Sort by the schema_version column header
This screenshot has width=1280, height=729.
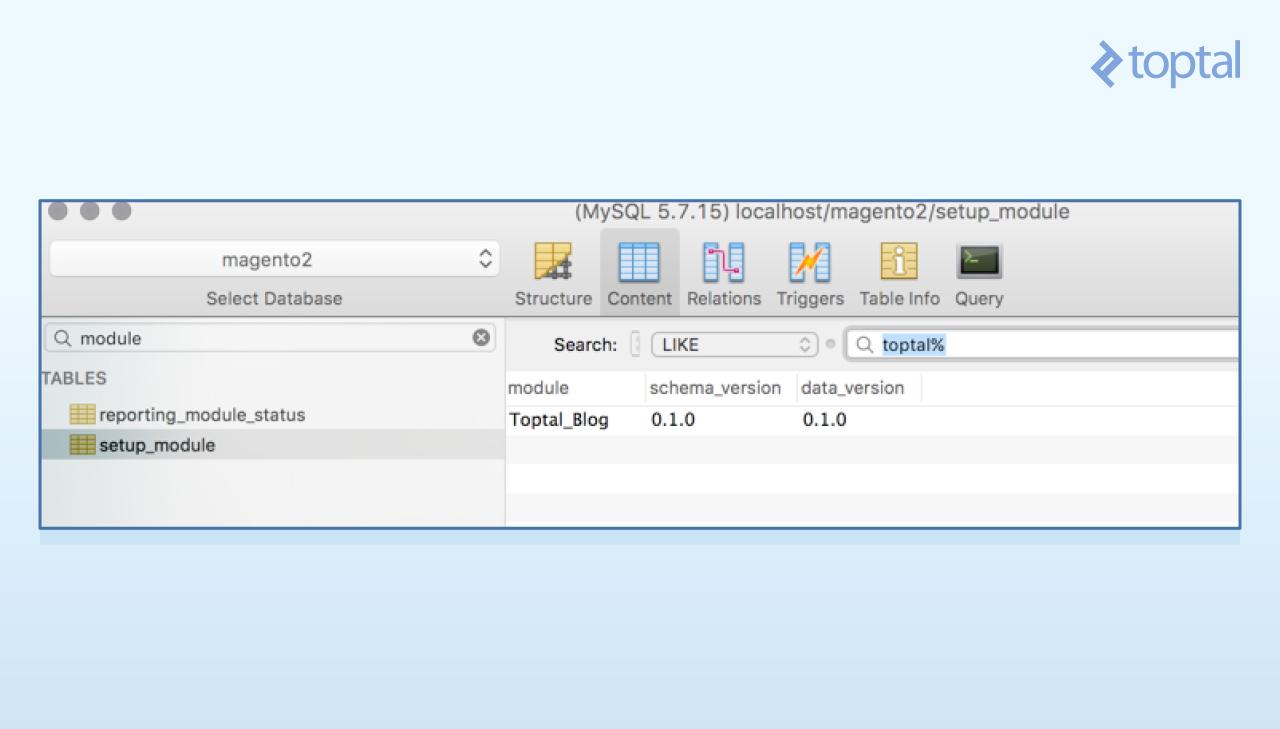pos(716,388)
